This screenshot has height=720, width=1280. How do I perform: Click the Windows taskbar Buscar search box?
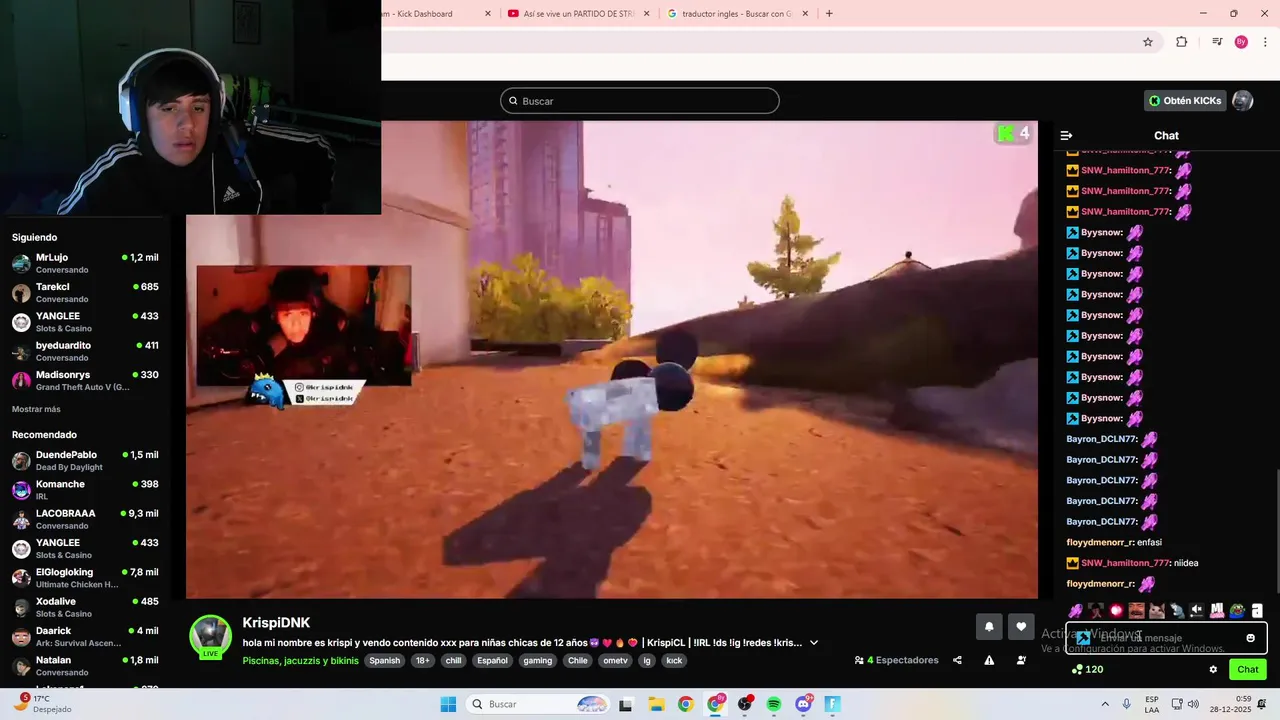[x=539, y=704]
